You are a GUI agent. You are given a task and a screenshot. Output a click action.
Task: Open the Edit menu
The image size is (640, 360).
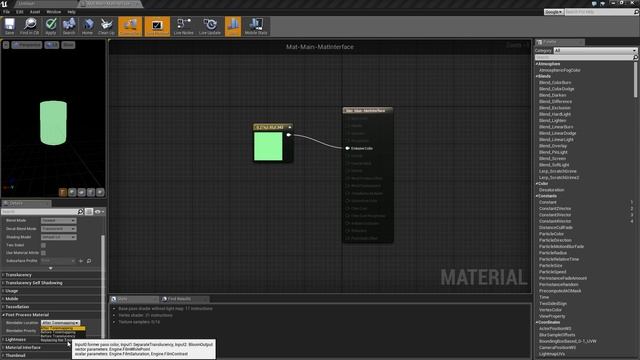coord(20,12)
